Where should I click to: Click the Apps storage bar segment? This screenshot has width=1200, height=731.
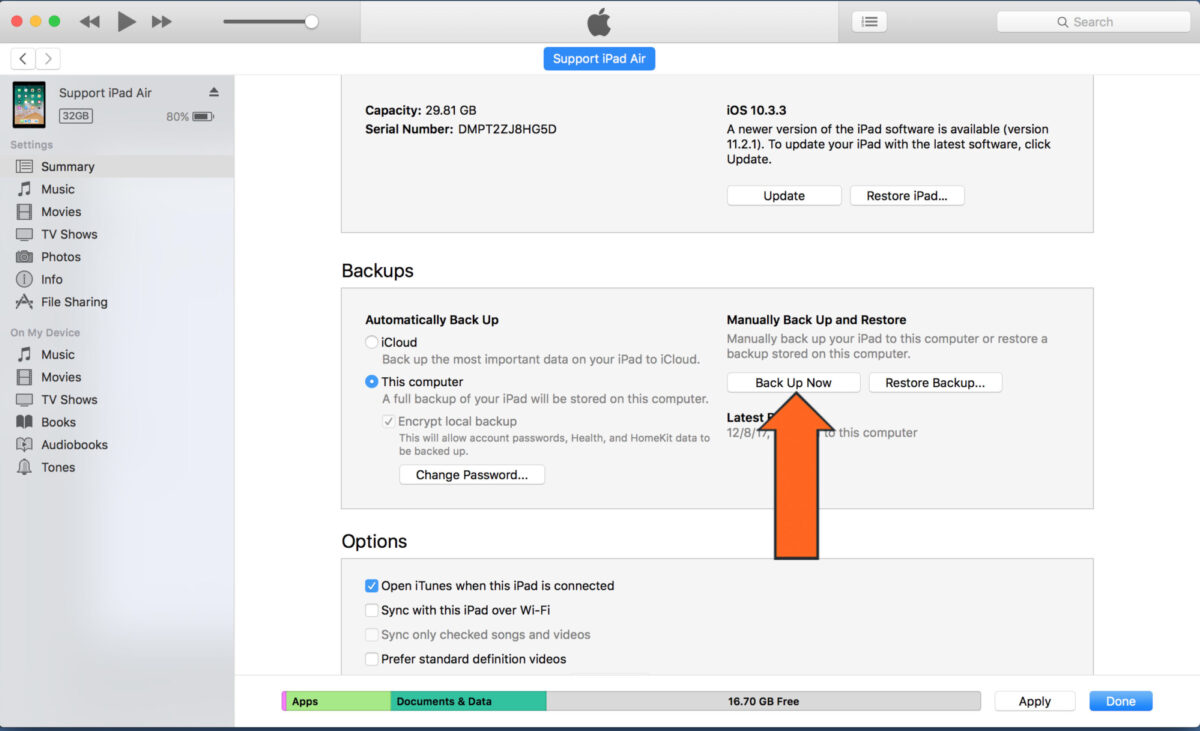click(x=338, y=701)
